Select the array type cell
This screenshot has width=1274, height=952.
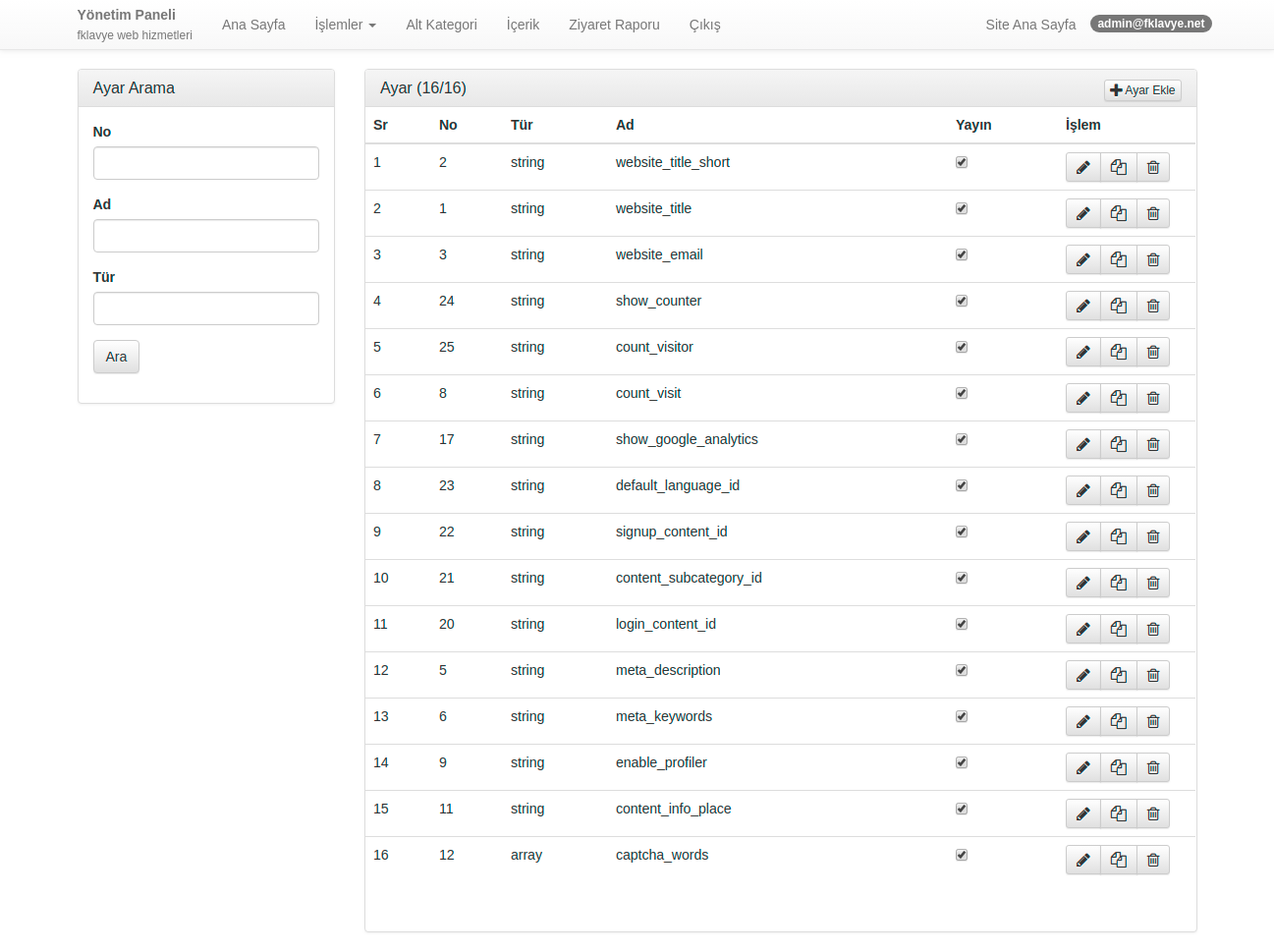pos(526,855)
